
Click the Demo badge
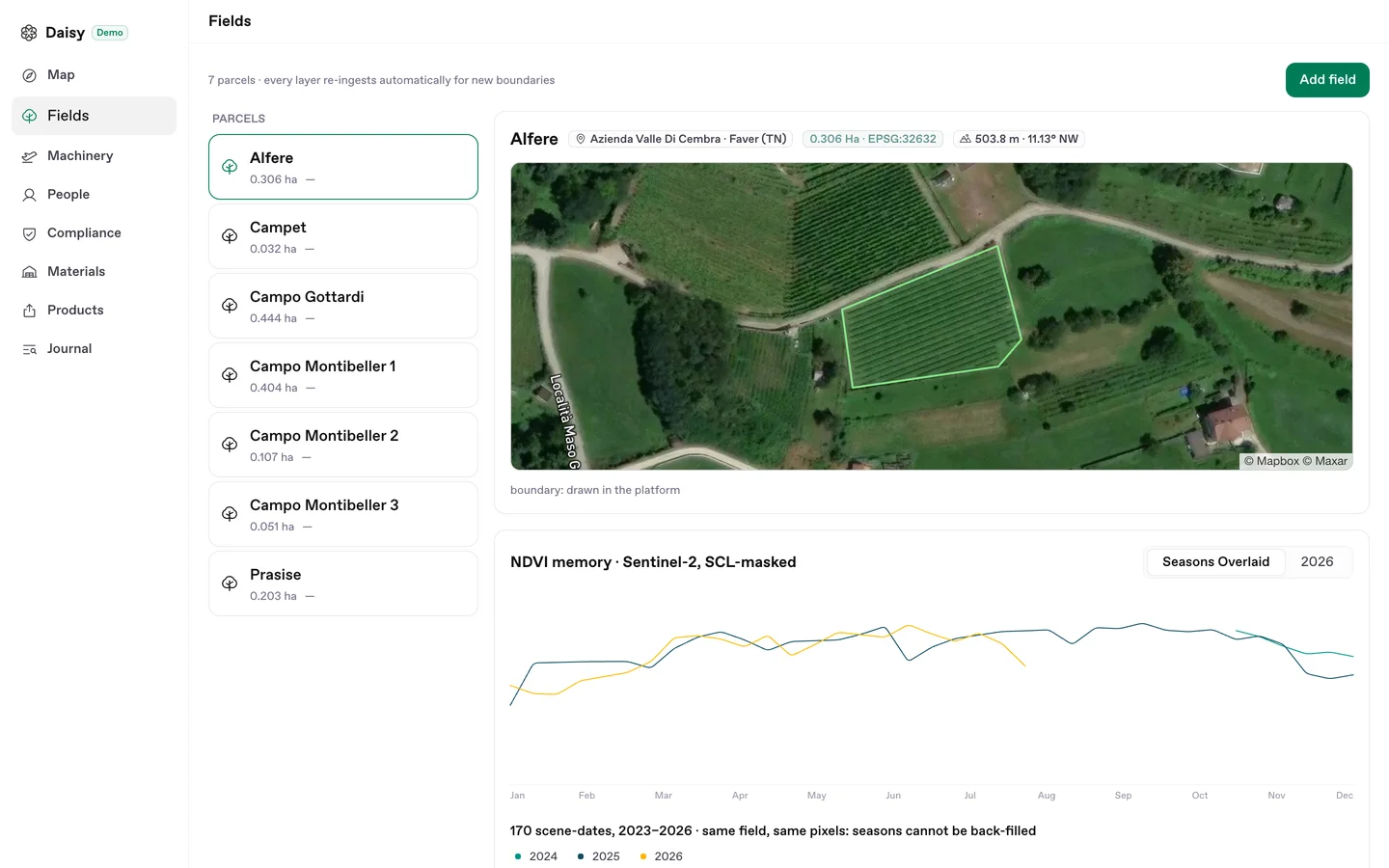pyautogui.click(x=110, y=33)
